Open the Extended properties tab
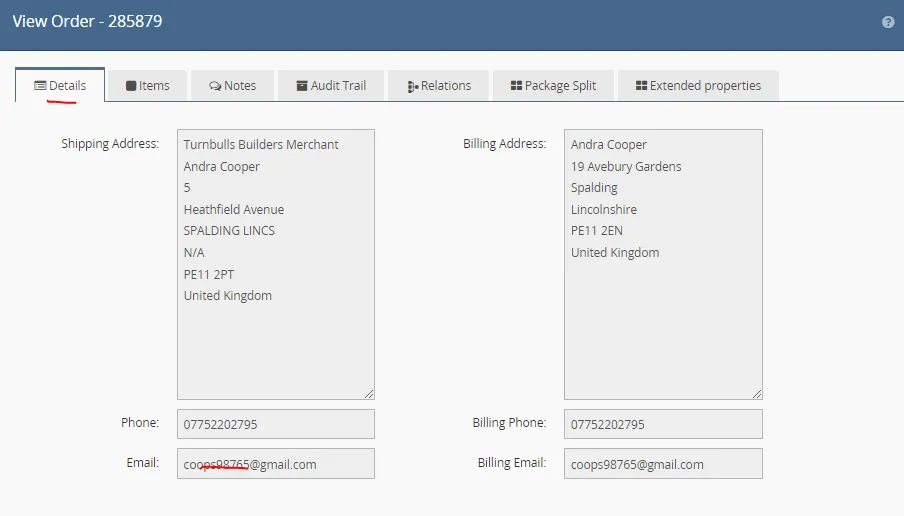 (x=698, y=85)
